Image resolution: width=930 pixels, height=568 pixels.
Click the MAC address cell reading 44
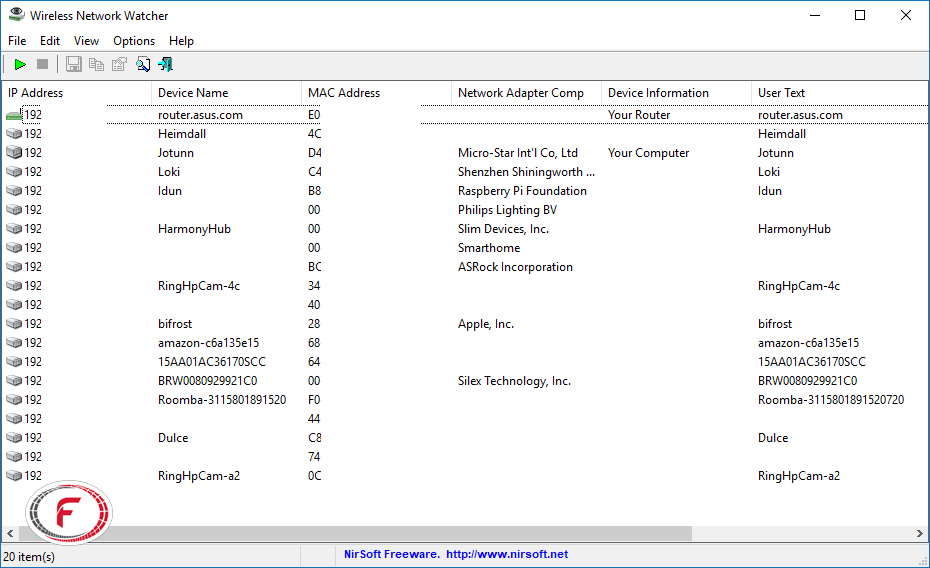(314, 419)
